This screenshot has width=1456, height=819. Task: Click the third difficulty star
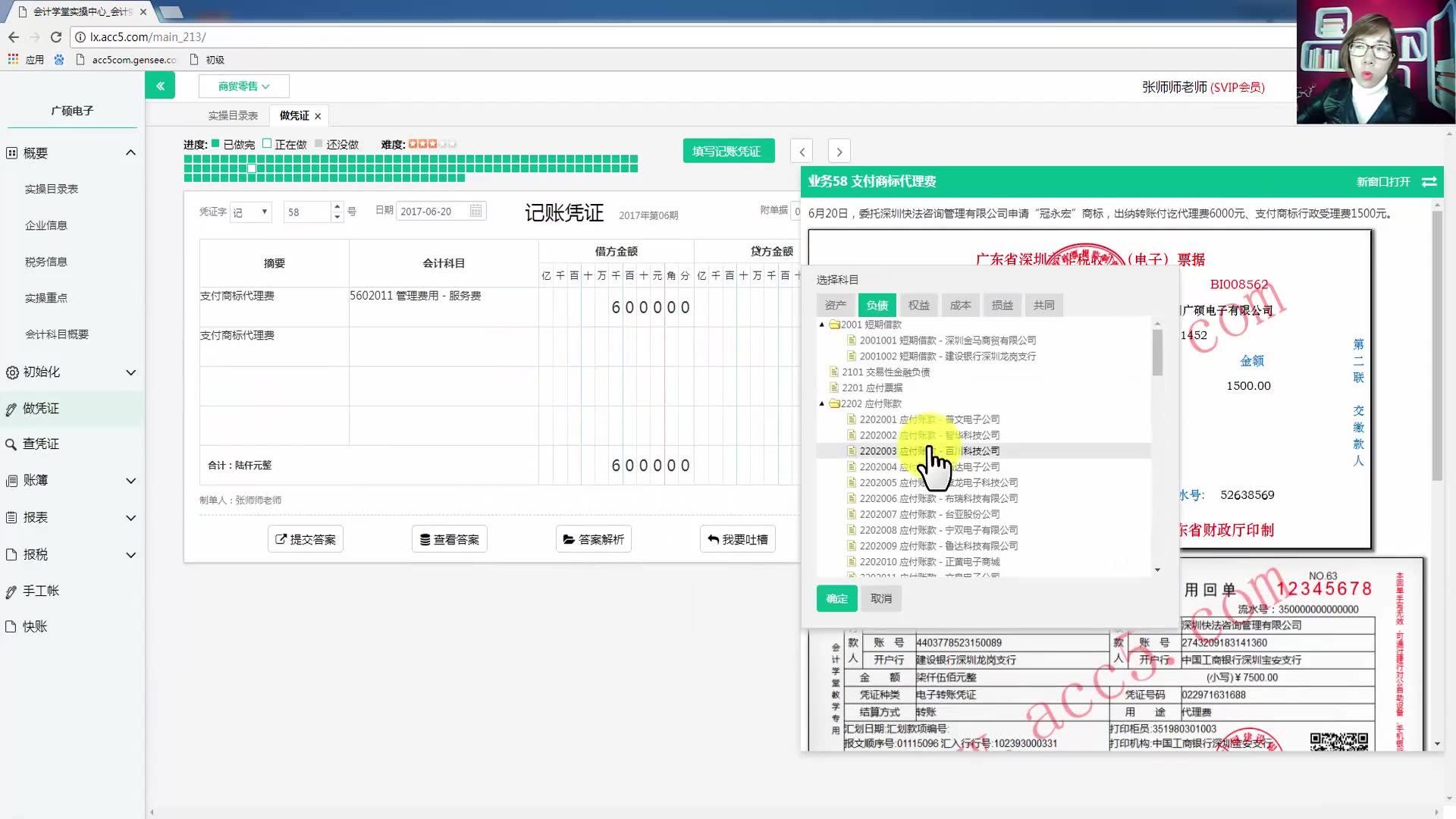432,143
